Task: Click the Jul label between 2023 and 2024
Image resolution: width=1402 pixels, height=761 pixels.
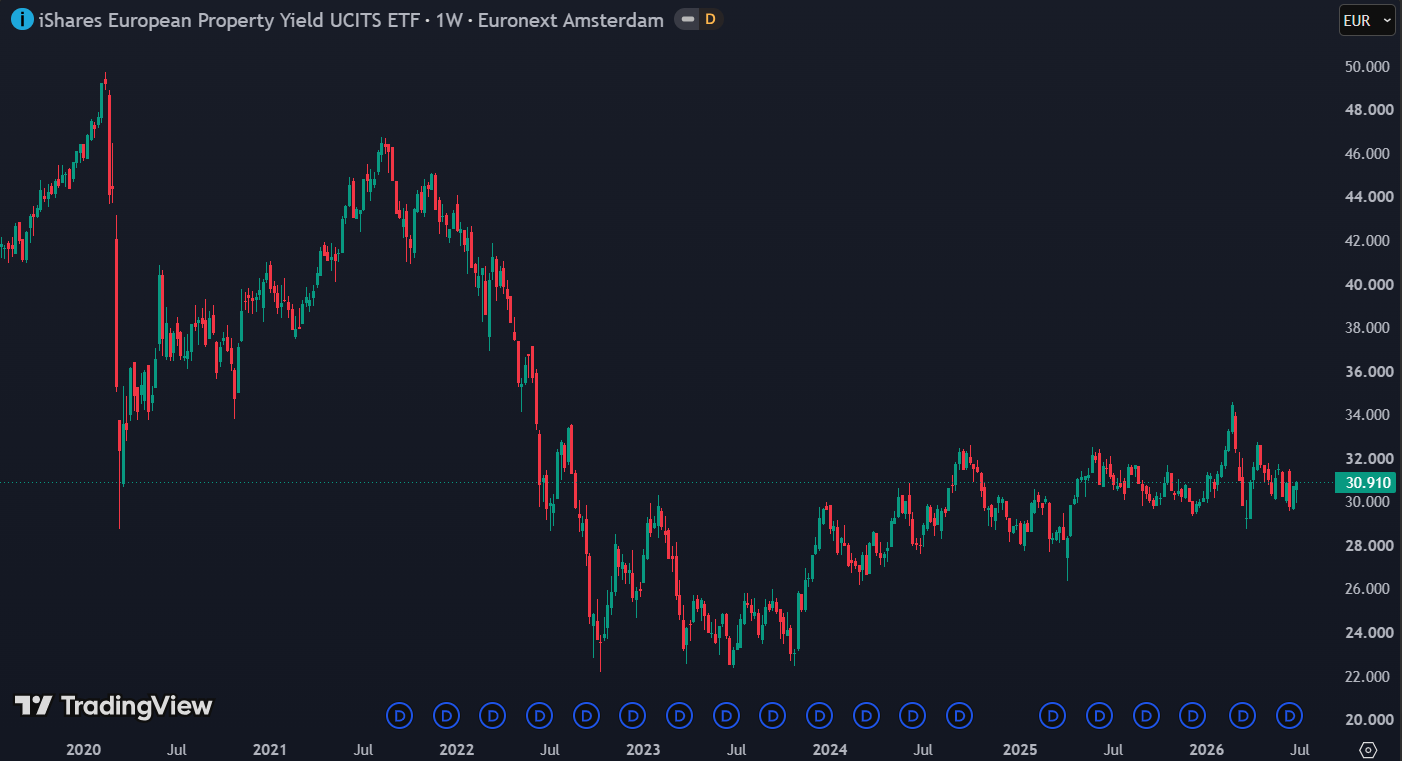Action: point(736,749)
